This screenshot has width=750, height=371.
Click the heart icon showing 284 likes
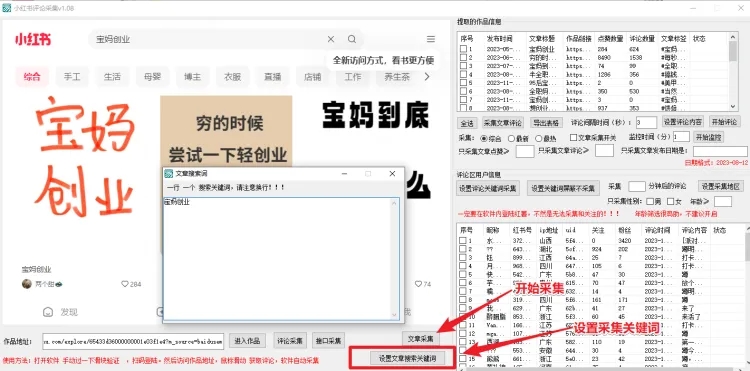pos(125,284)
